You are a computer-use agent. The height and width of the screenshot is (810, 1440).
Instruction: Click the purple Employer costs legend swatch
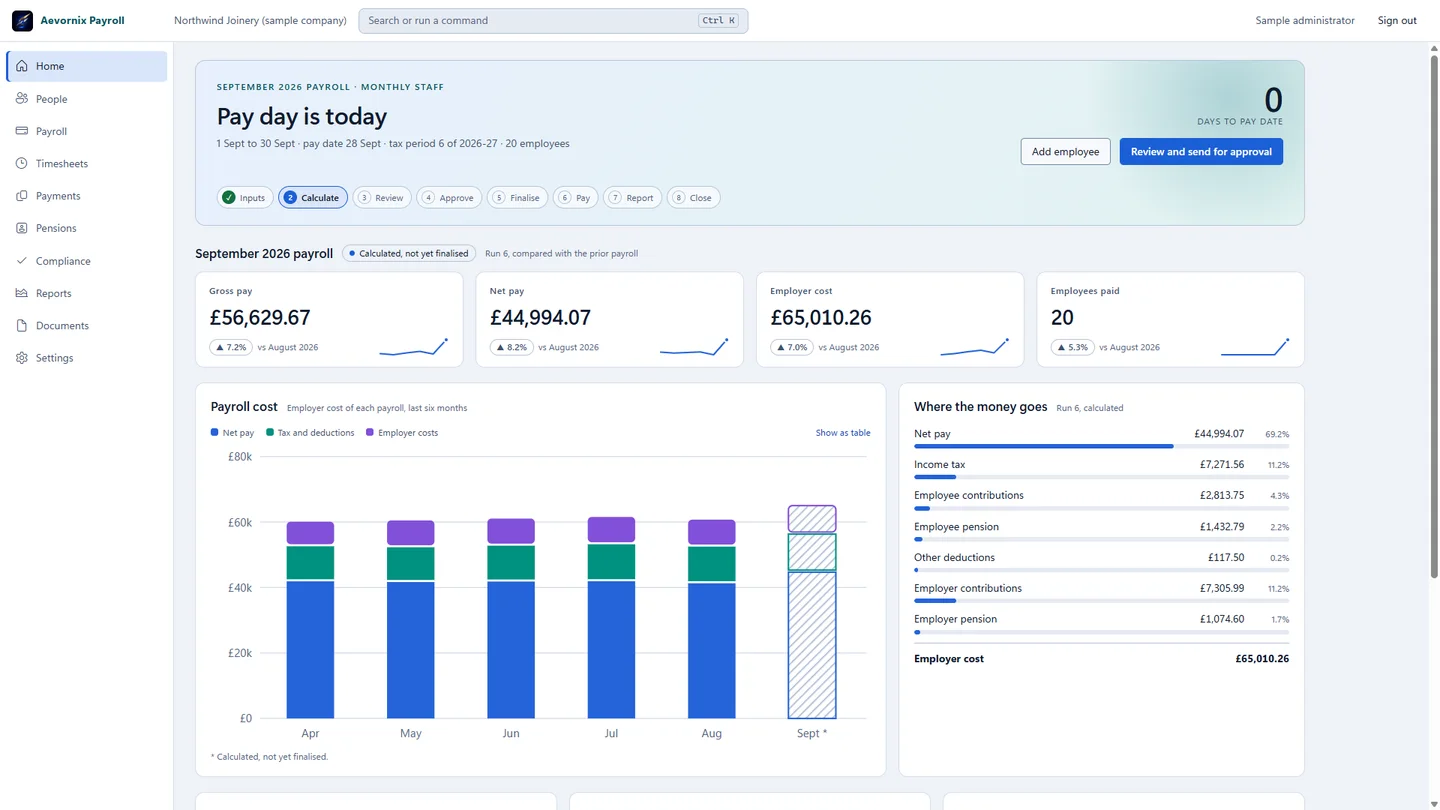coord(370,433)
